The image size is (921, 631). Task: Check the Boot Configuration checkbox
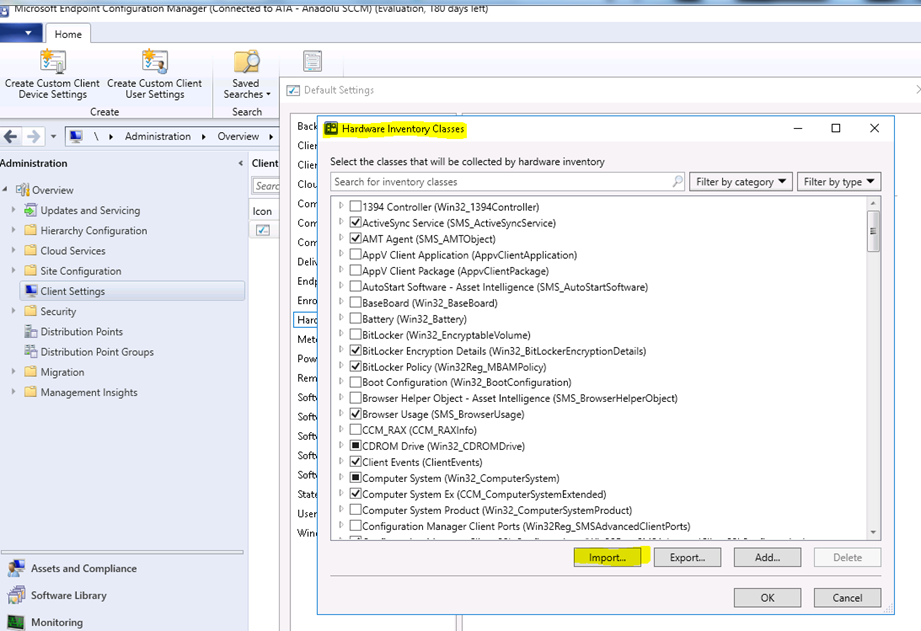pyautogui.click(x=355, y=381)
